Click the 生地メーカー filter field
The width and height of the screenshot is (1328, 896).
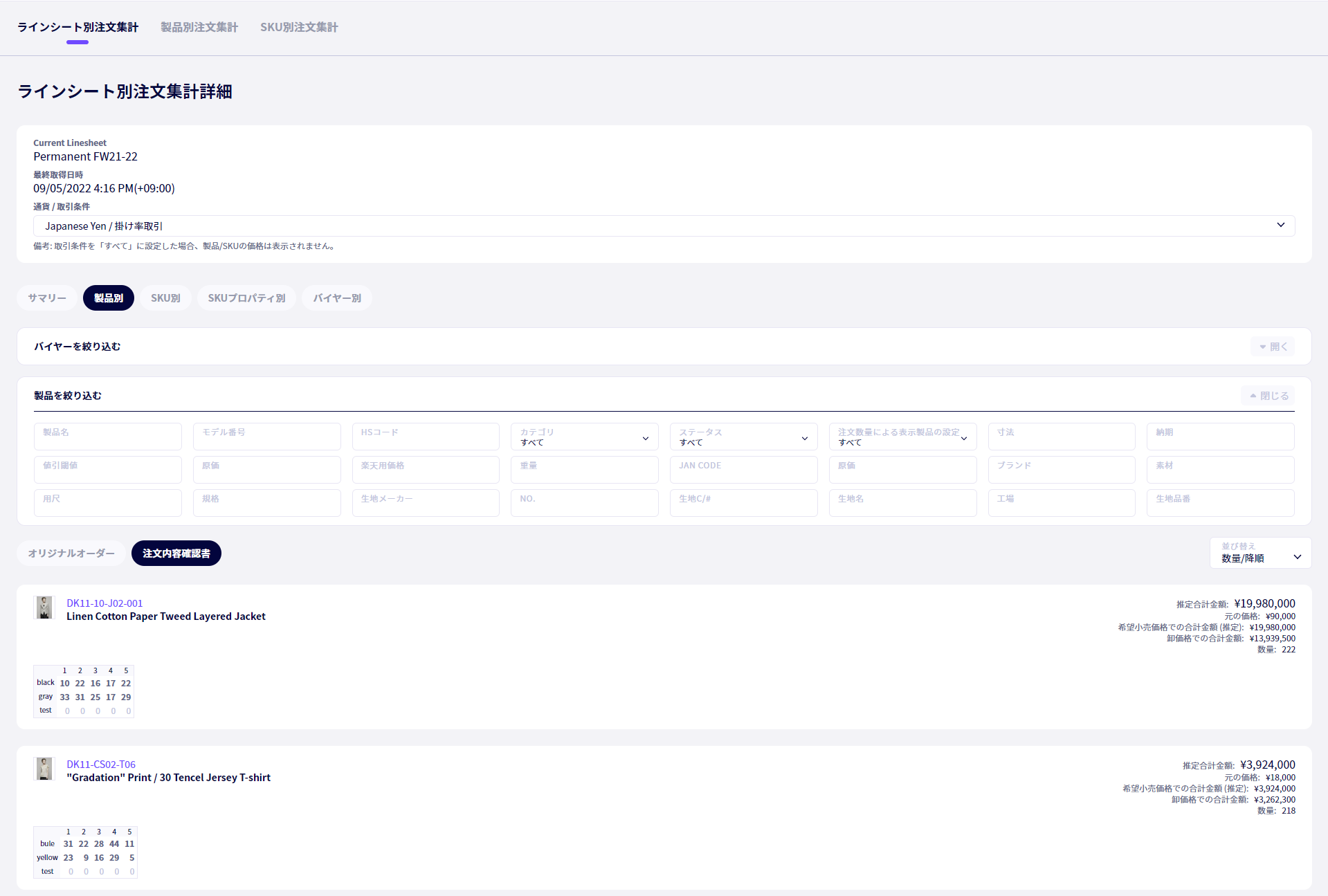(x=426, y=503)
